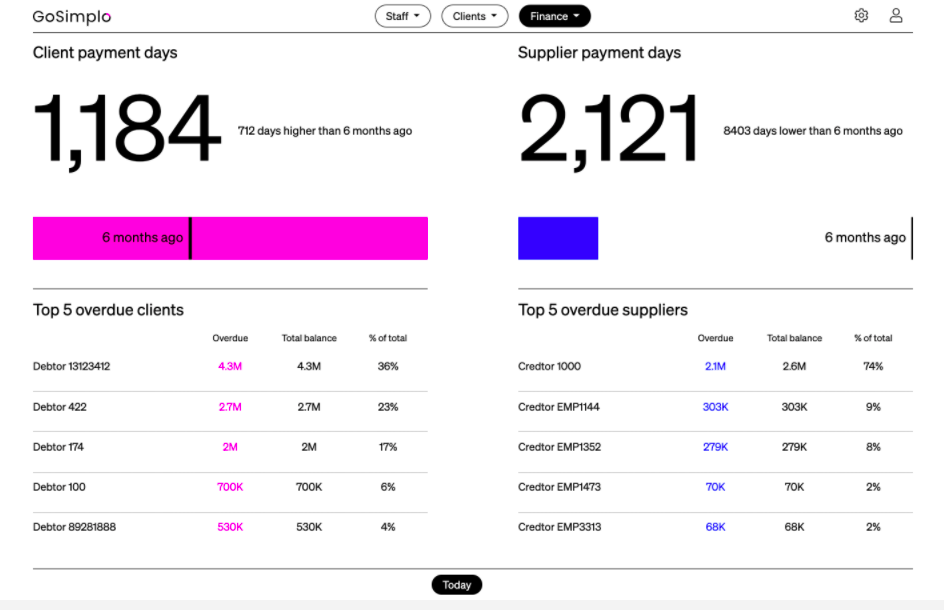The height and width of the screenshot is (610, 944).
Task: Click the 712 days higher than 6 months ago text
Action: (x=325, y=131)
